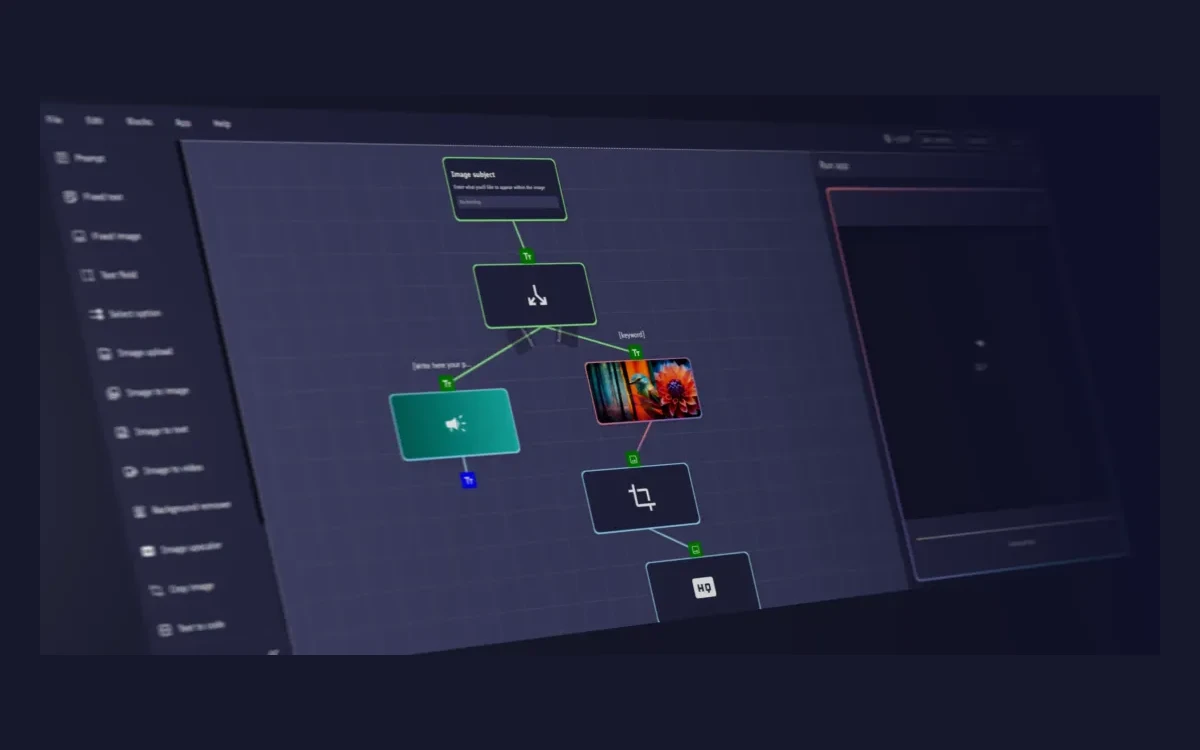Select the Text field block icon
The width and height of the screenshot is (1200, 750).
88,275
